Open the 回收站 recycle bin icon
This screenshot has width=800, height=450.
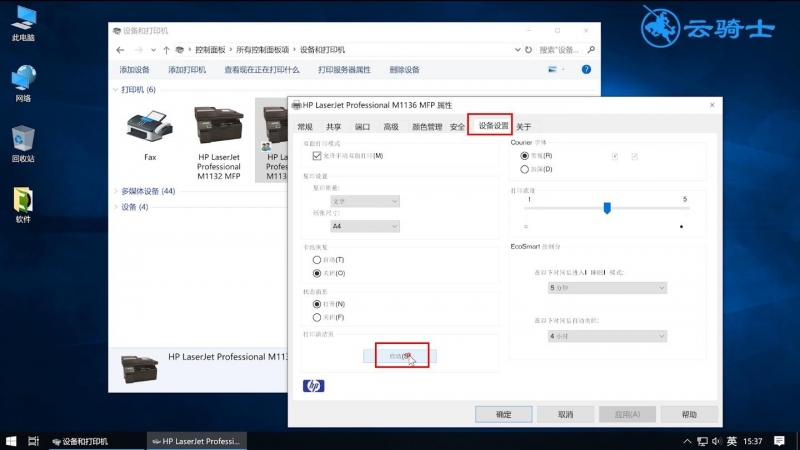coord(23,144)
